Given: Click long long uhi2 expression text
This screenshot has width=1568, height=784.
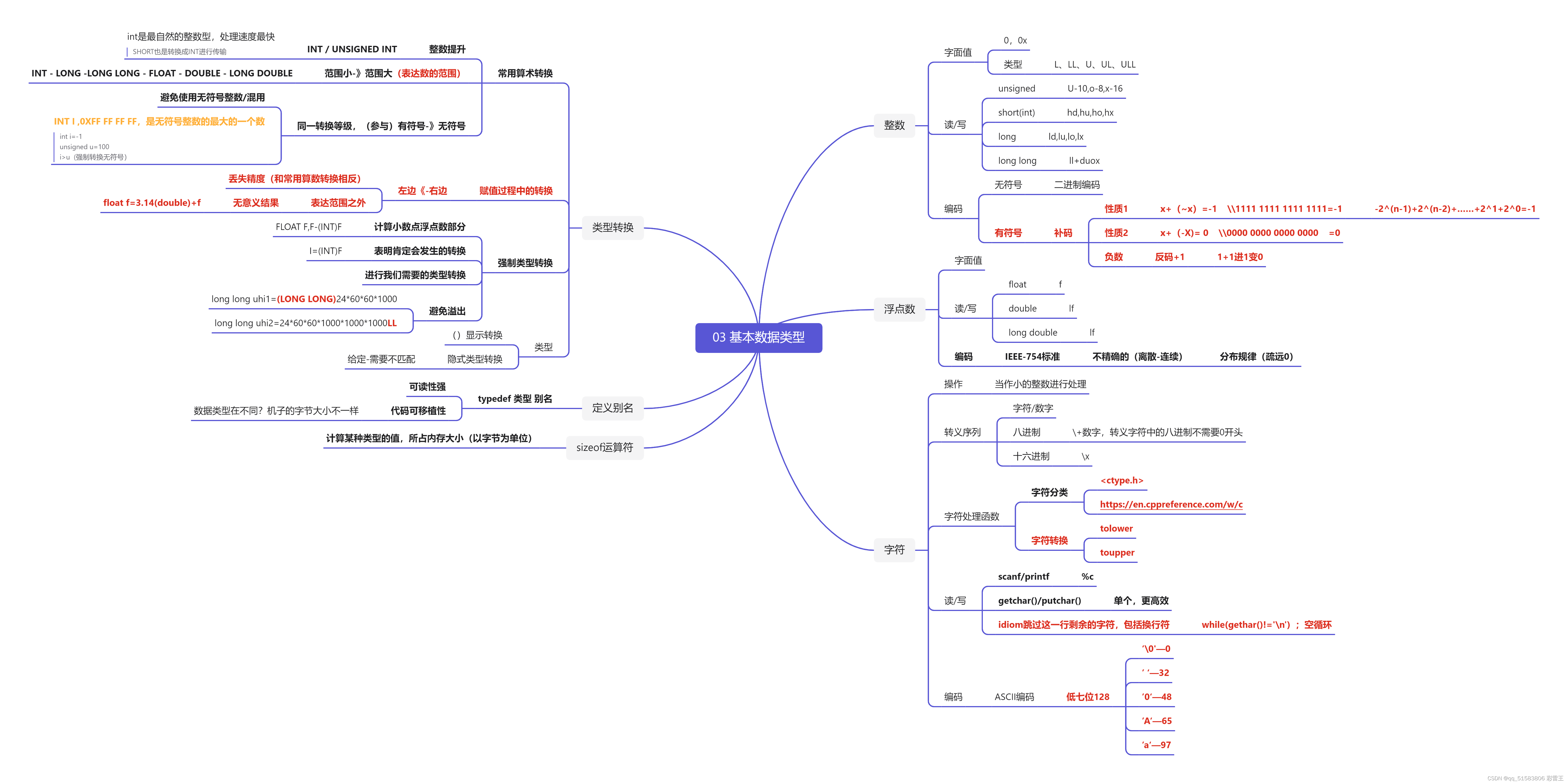Looking at the screenshot, I should click(305, 323).
